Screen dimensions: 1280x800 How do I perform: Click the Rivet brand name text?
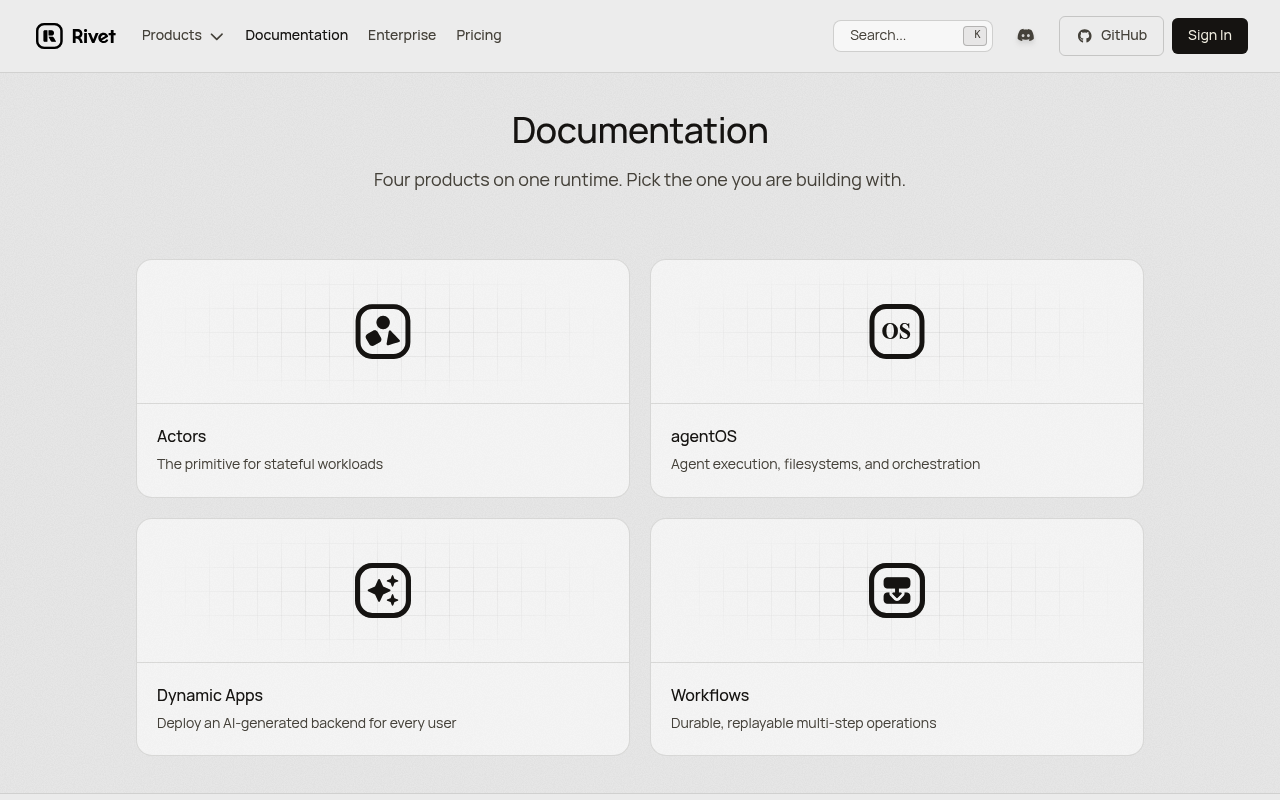(x=94, y=36)
